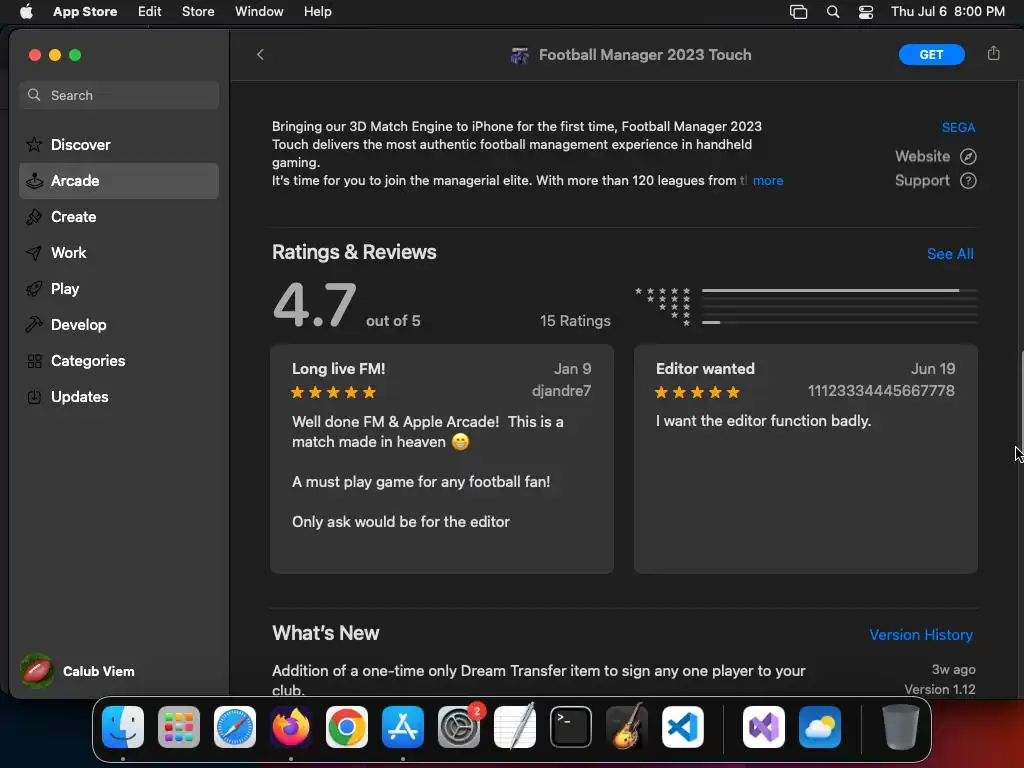Open Version History link

coord(921,635)
